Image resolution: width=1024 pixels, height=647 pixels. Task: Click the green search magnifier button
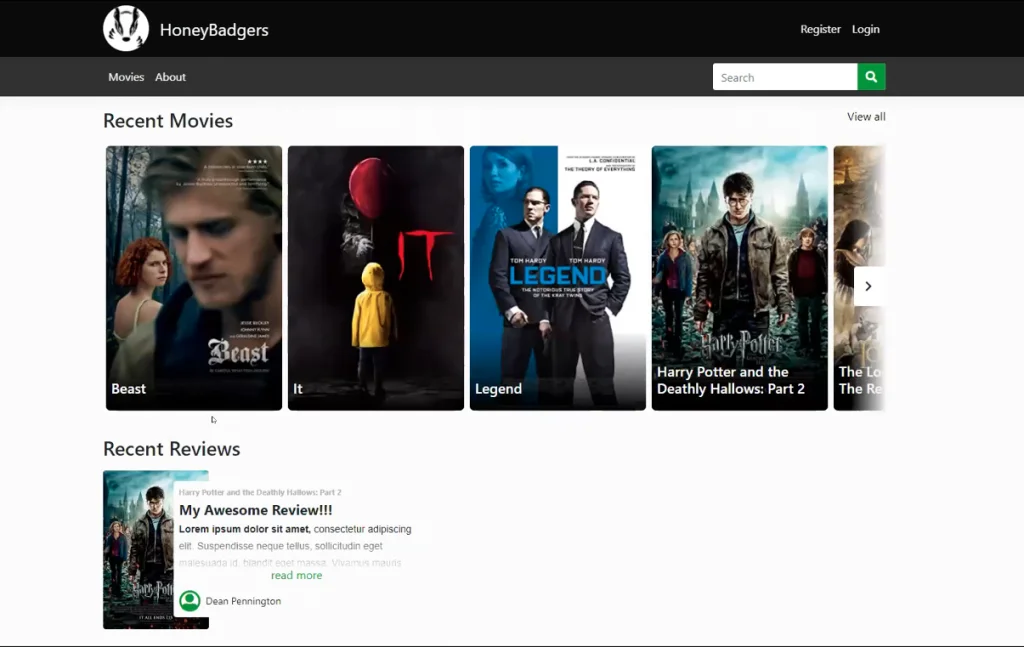click(871, 77)
